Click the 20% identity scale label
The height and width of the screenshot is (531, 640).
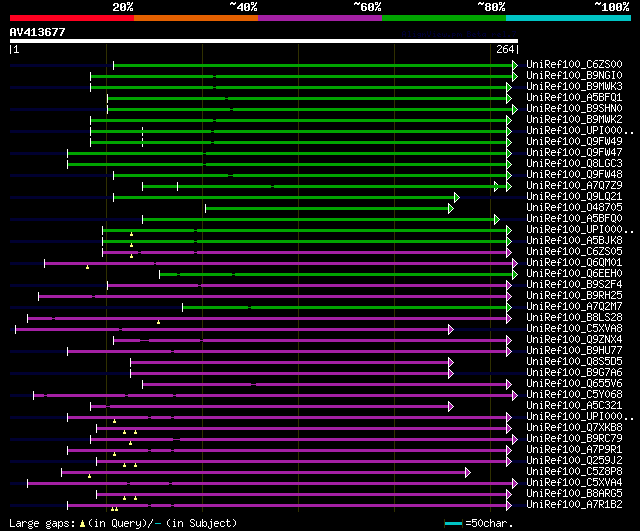coord(123,7)
